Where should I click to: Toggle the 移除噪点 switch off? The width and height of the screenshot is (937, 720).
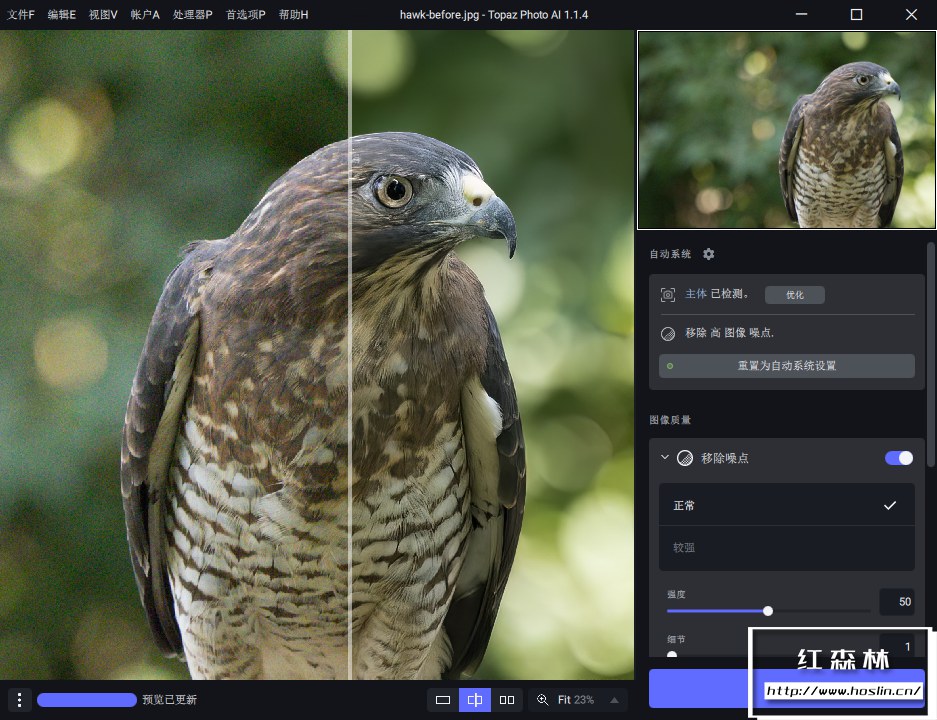tap(899, 458)
